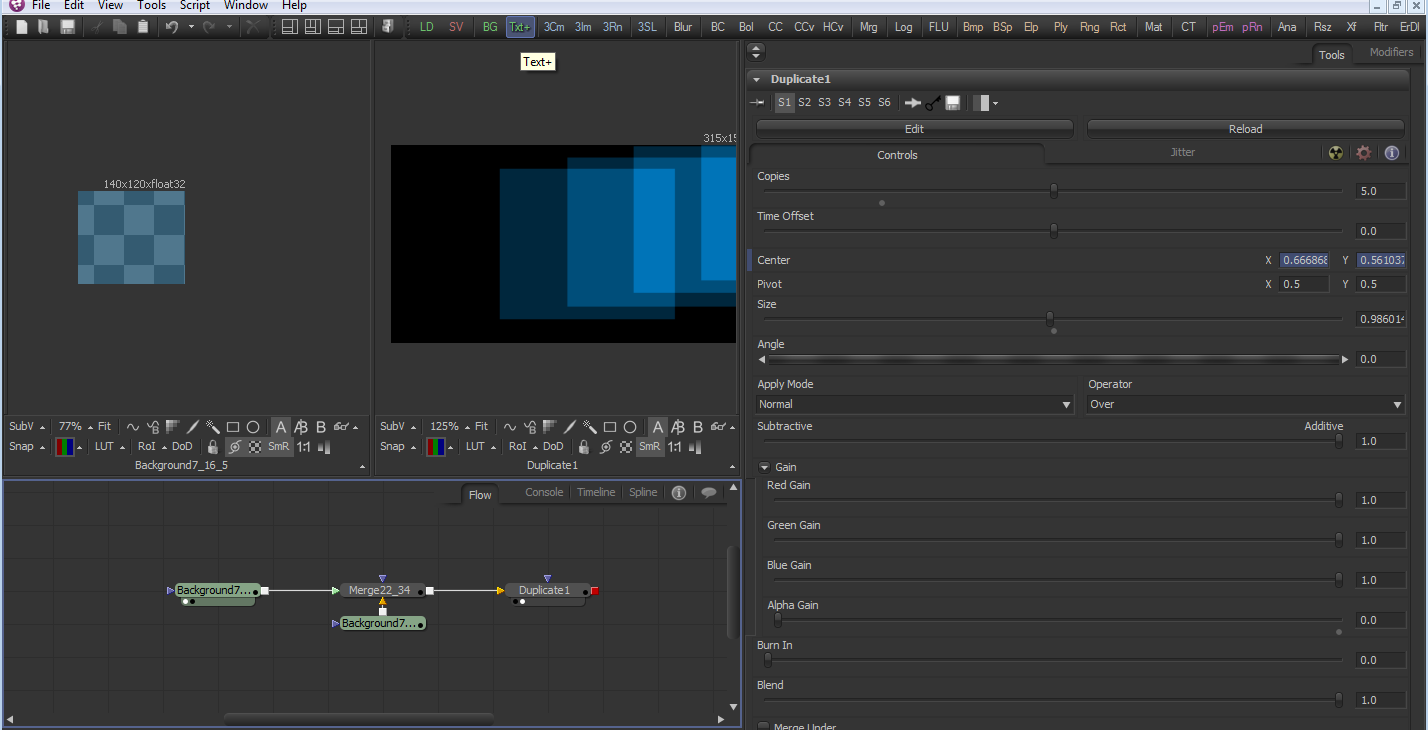The image size is (1428, 730).
Task: Open 125% zoom dropdown in right viewer
Action: [x=449, y=427]
